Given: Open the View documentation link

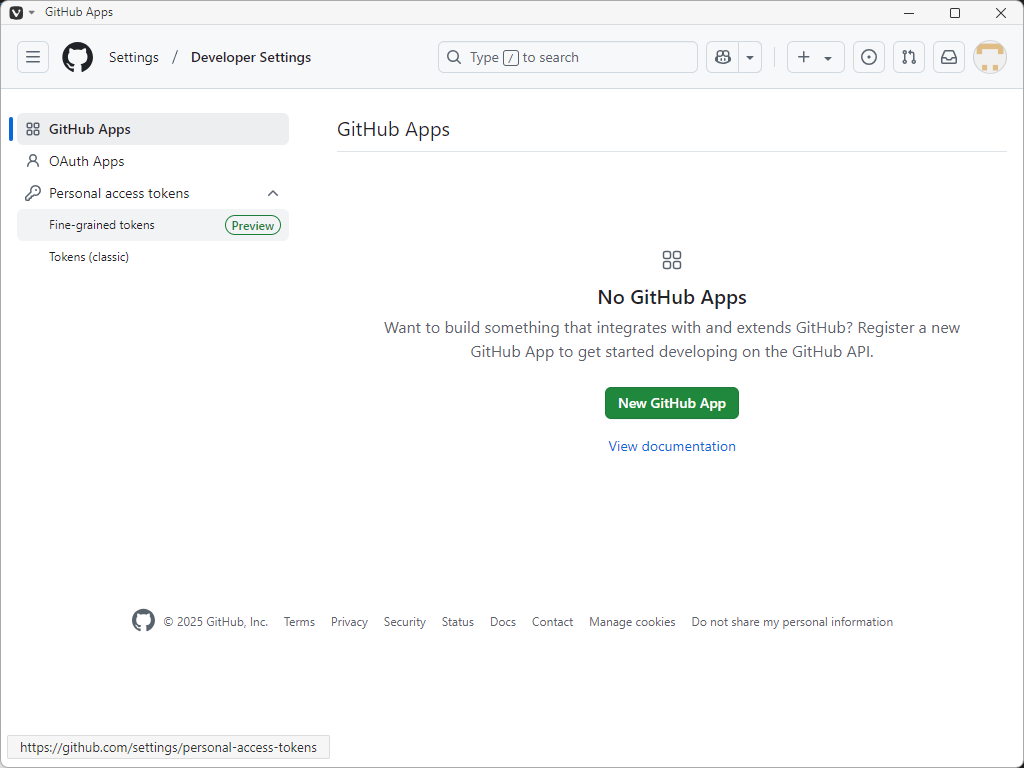Looking at the screenshot, I should point(672,446).
